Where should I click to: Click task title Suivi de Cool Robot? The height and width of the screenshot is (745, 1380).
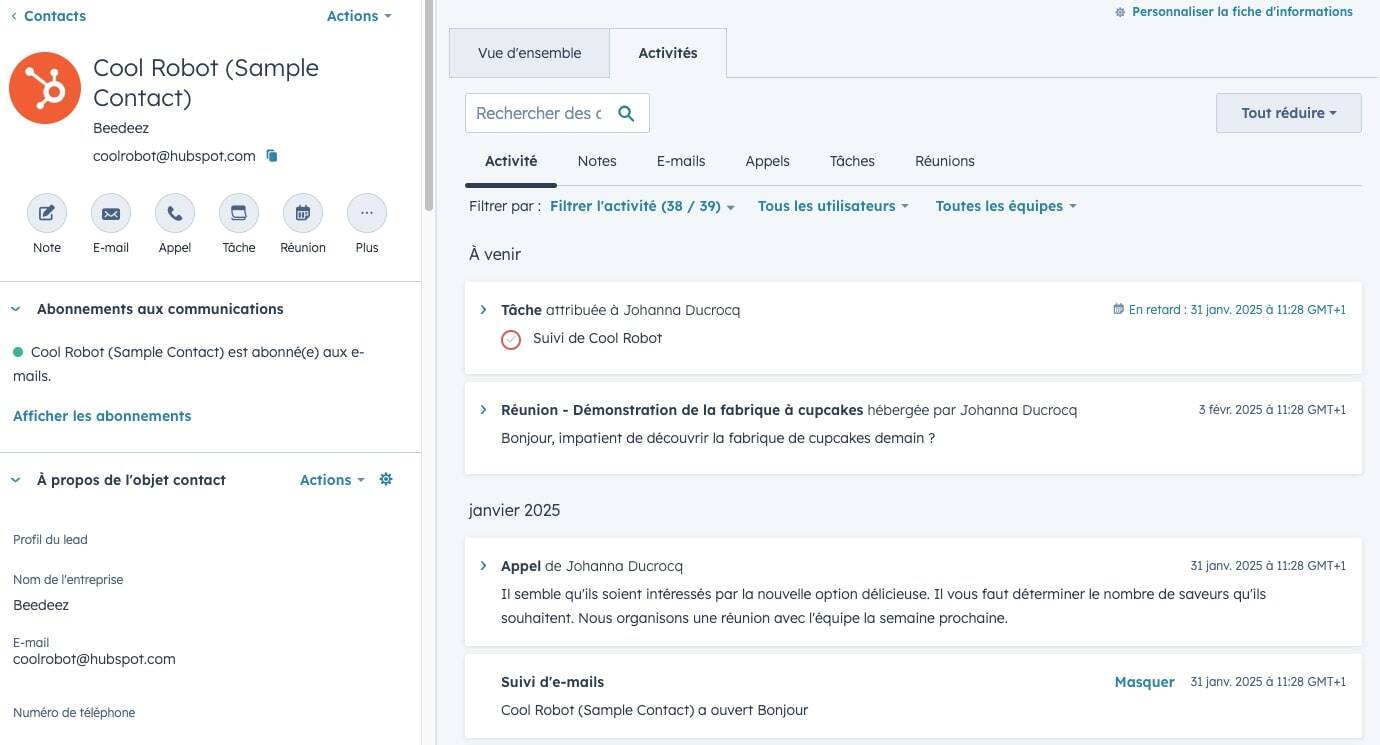(x=597, y=338)
